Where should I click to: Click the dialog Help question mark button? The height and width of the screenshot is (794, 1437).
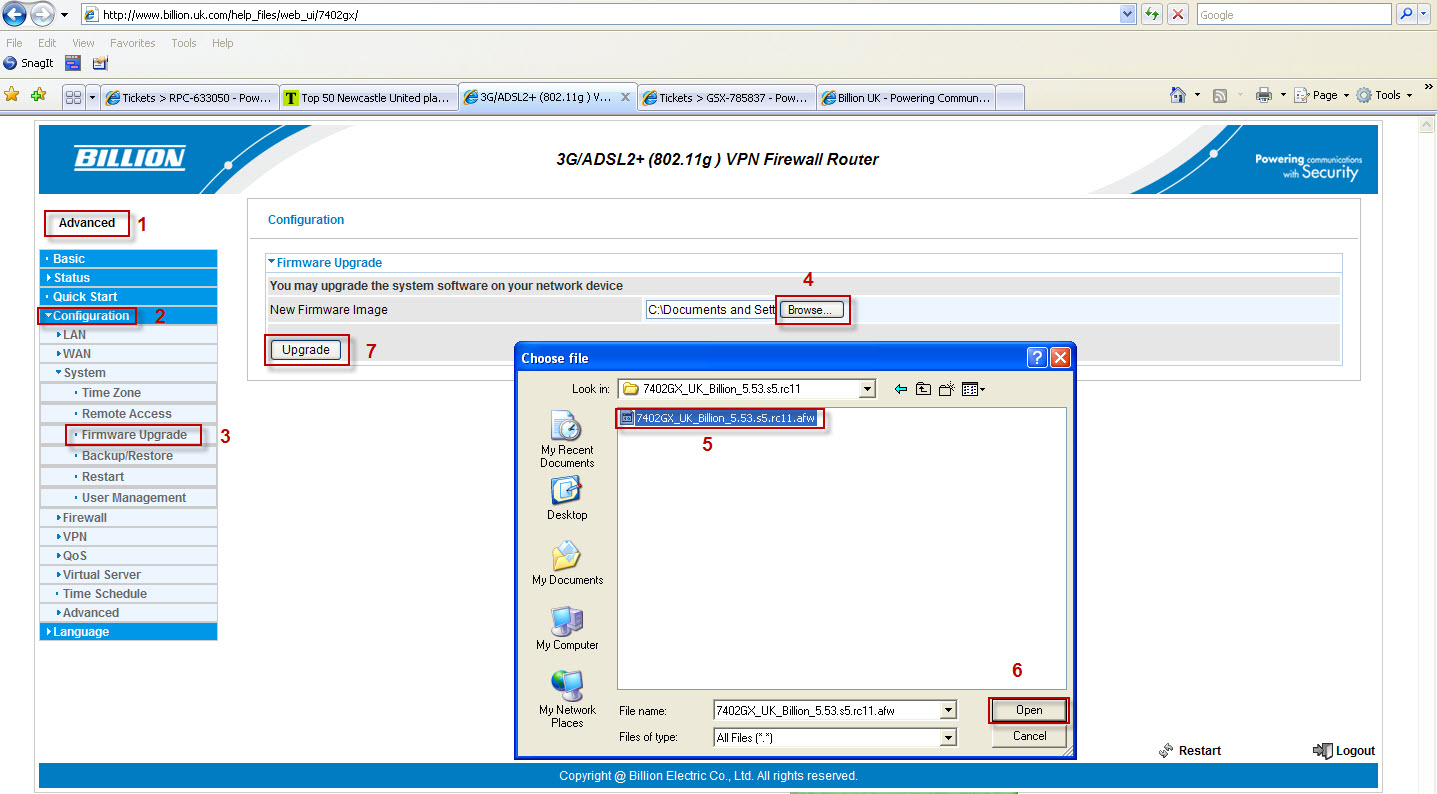tap(1037, 357)
